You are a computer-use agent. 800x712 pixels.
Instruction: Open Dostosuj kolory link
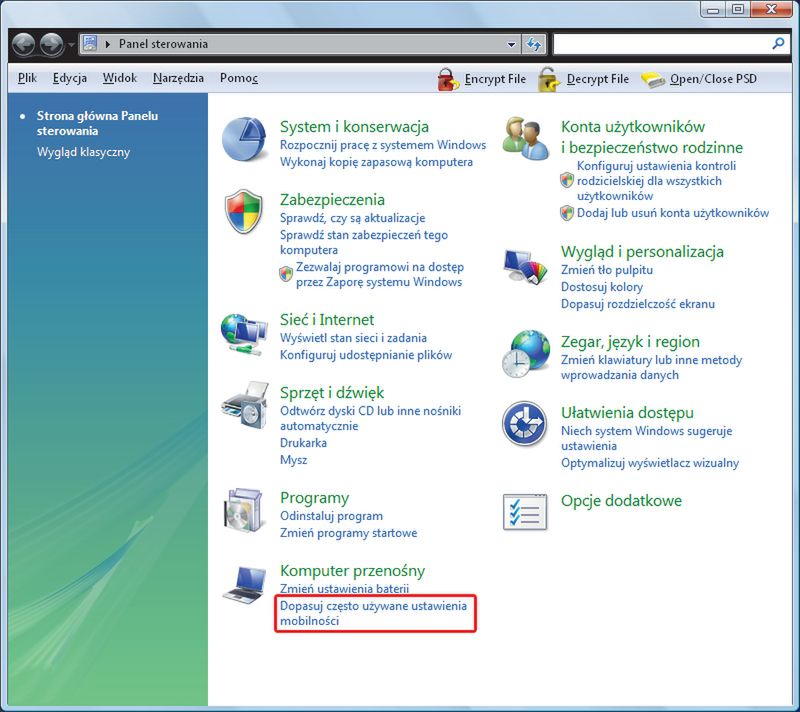[x=602, y=287]
